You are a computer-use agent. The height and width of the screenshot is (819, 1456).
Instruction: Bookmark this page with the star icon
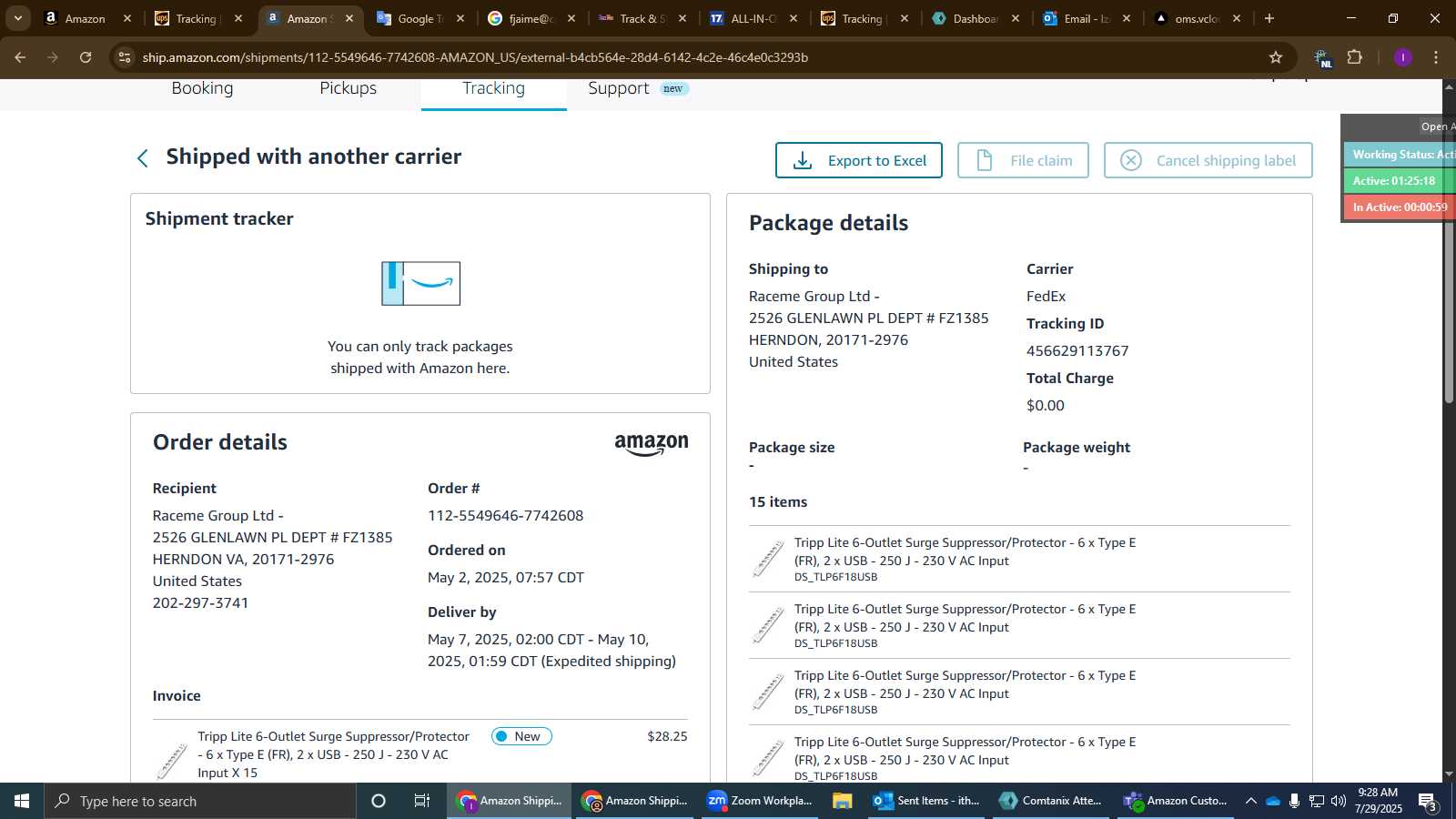click(x=1276, y=57)
